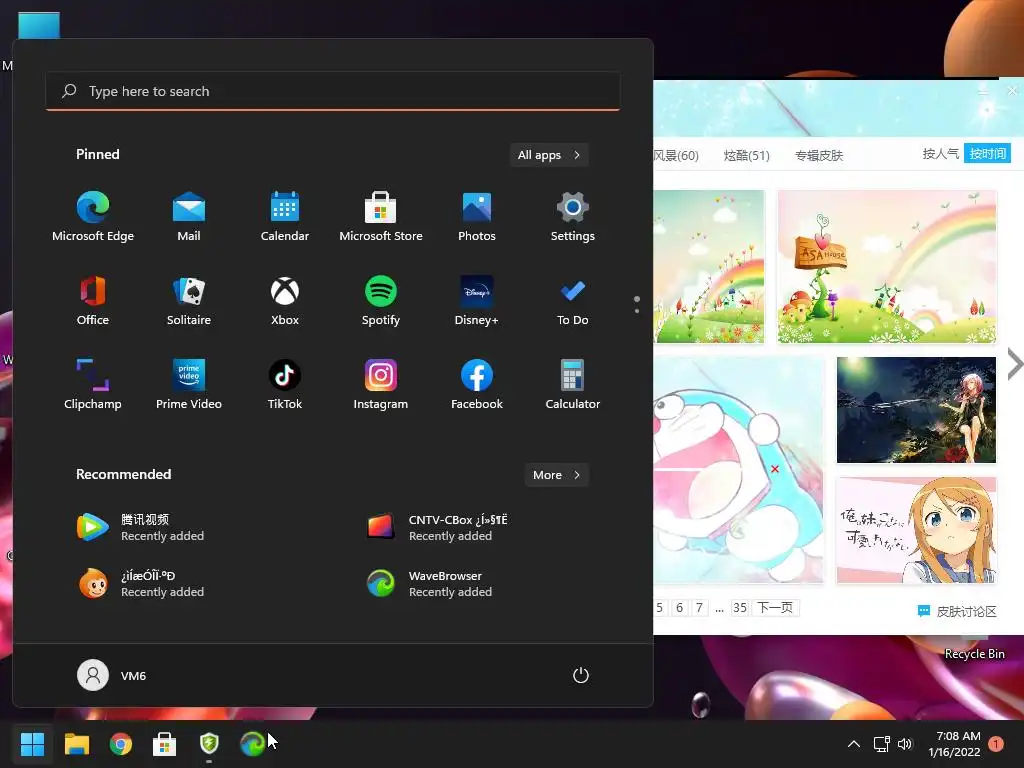The width and height of the screenshot is (1024, 768).
Task: Select the partially visible rainbow meadow skin
Action: (x=709, y=266)
